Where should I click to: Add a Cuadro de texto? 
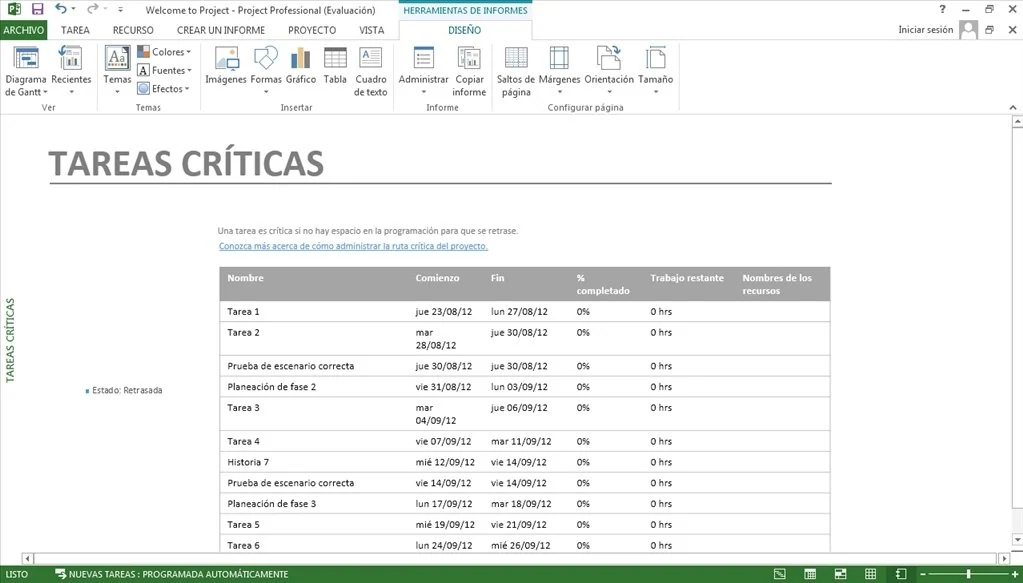371,72
